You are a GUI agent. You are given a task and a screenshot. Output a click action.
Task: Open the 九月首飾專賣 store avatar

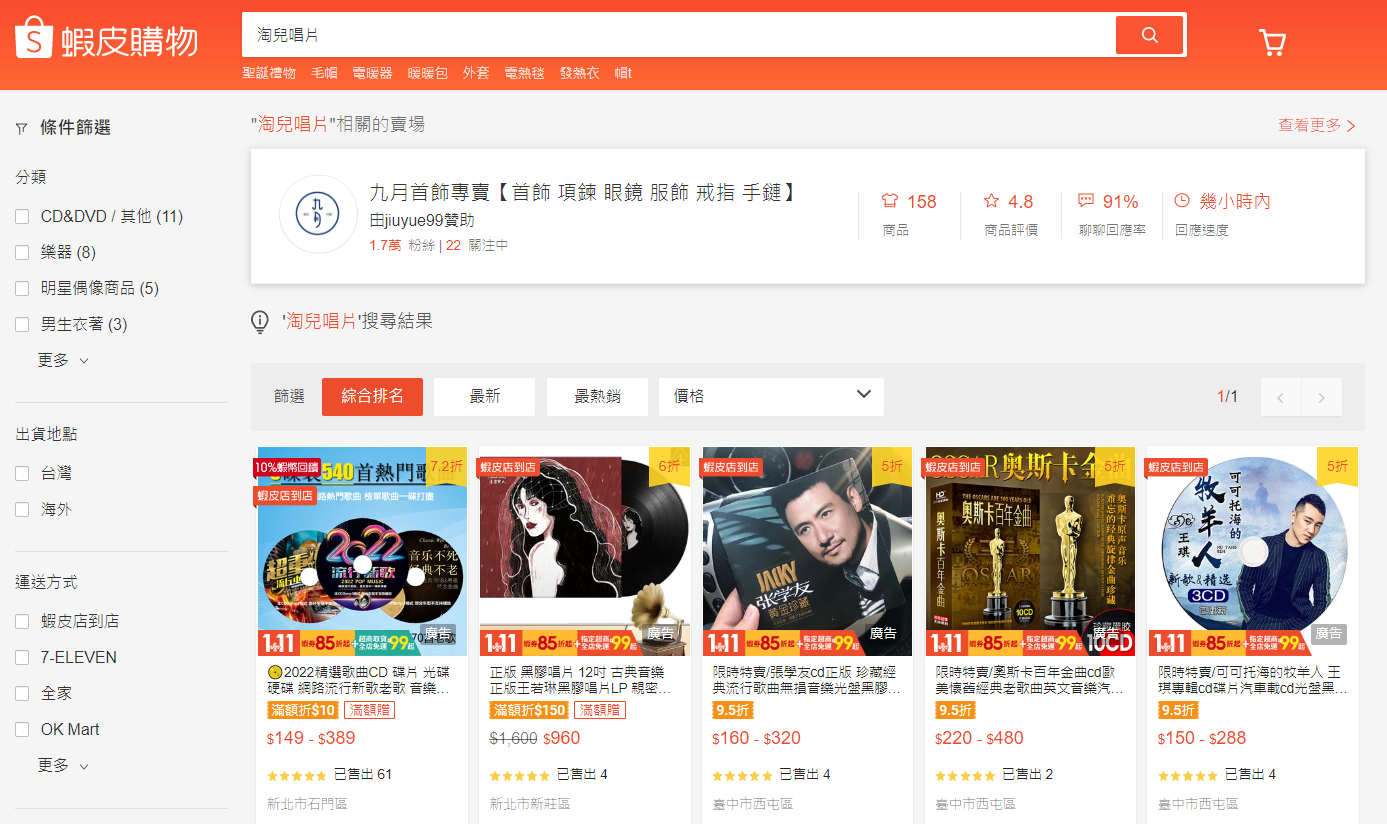click(x=317, y=214)
